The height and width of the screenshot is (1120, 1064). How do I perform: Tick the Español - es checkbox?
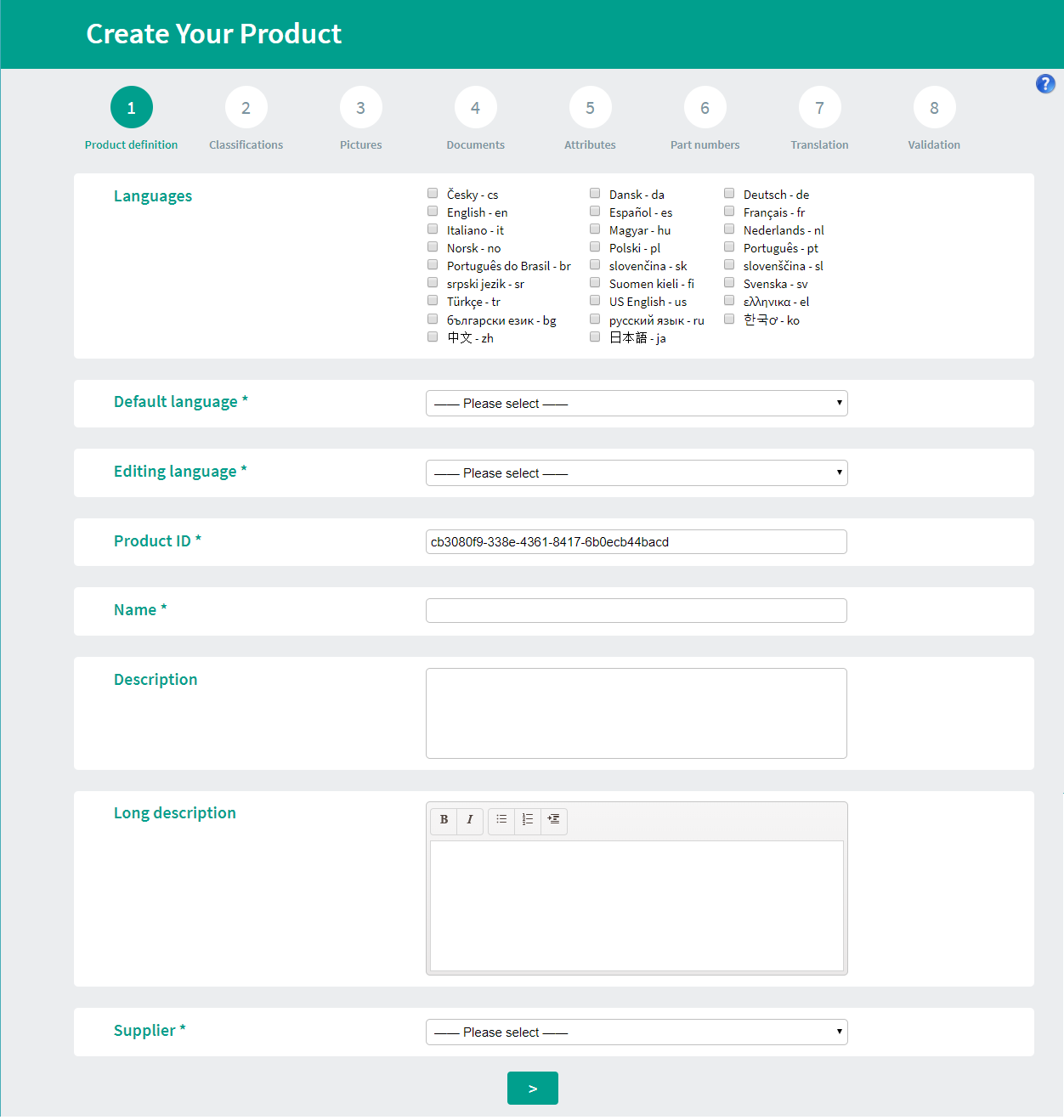[x=595, y=212]
